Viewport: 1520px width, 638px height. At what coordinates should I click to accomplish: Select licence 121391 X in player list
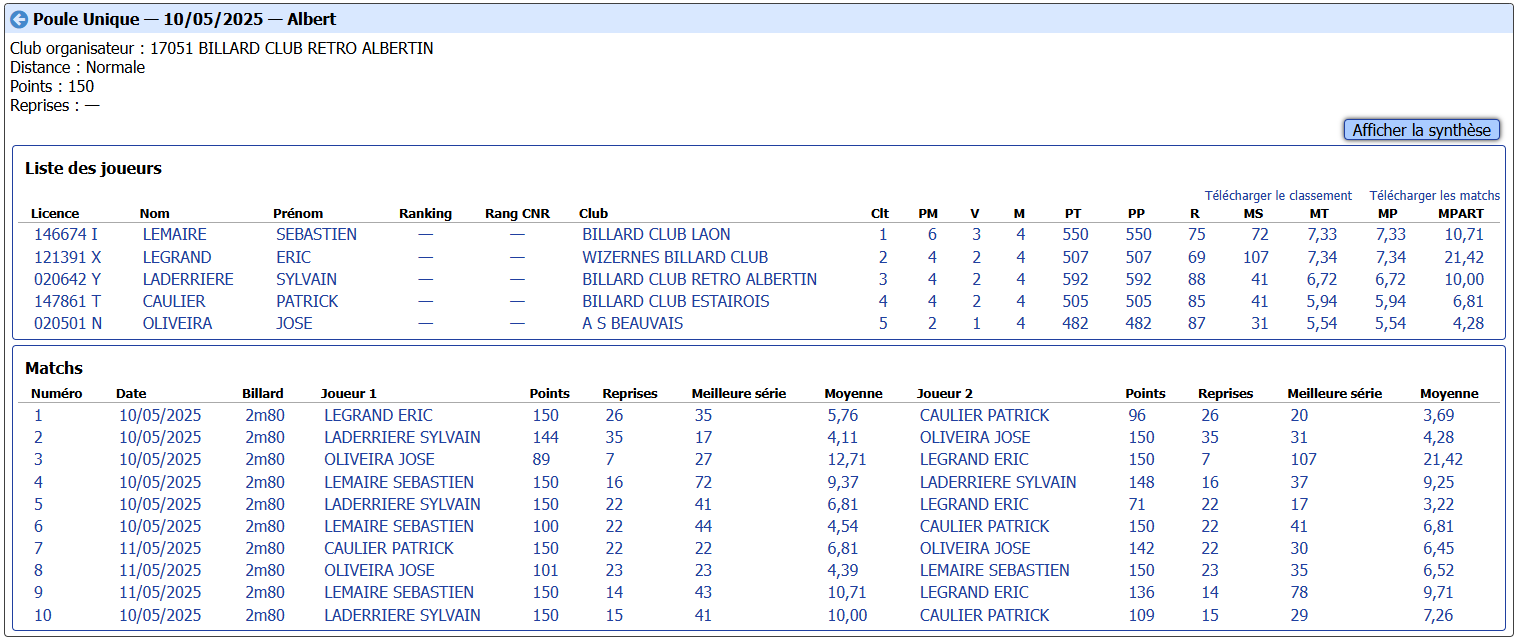point(66,257)
